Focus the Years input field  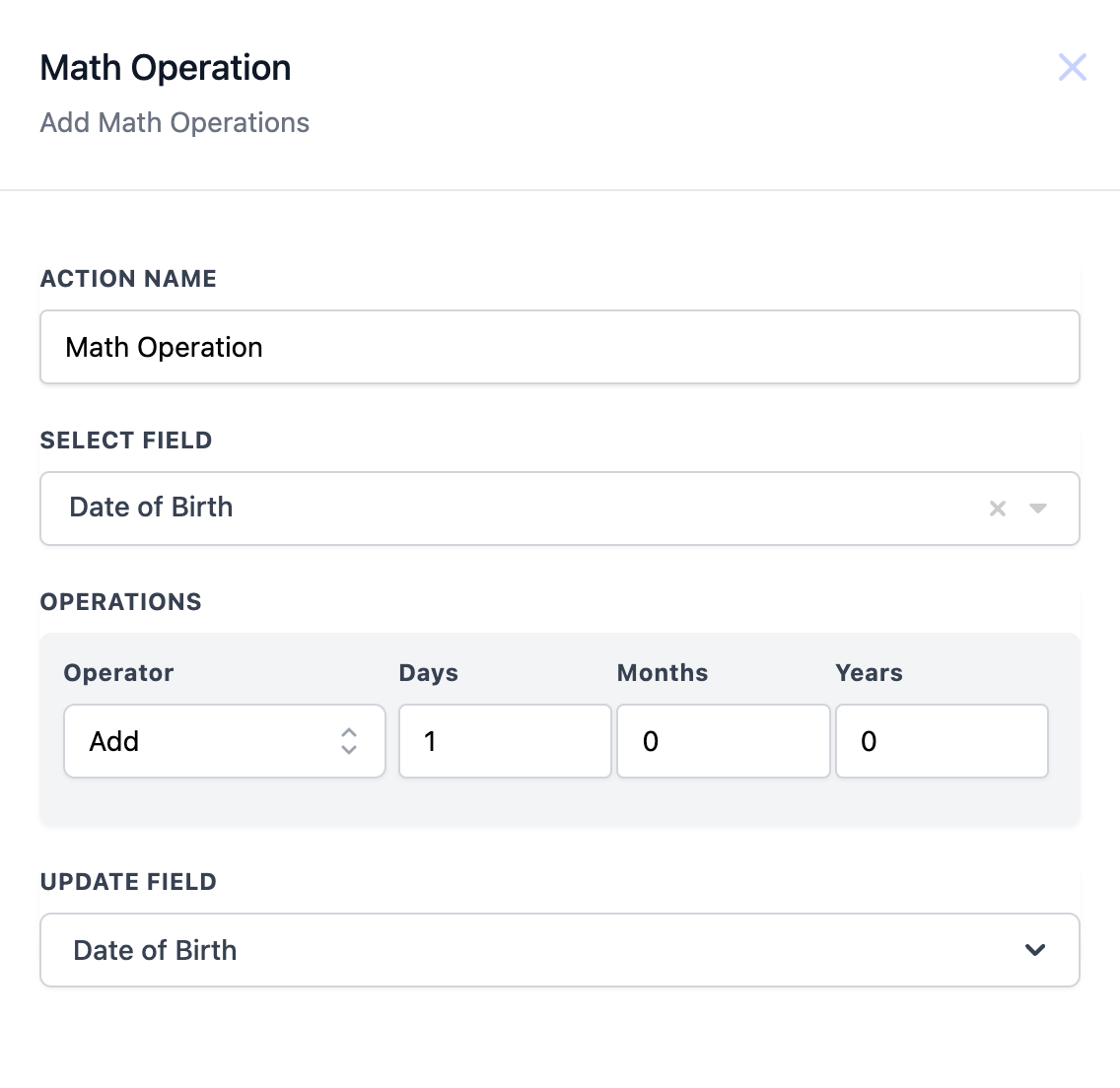click(x=941, y=741)
